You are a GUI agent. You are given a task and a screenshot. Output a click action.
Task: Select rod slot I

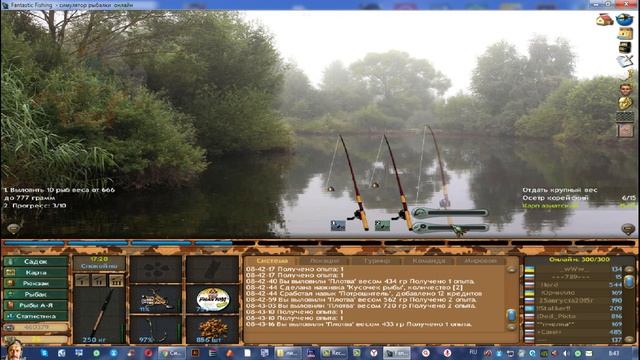[x=82, y=280]
